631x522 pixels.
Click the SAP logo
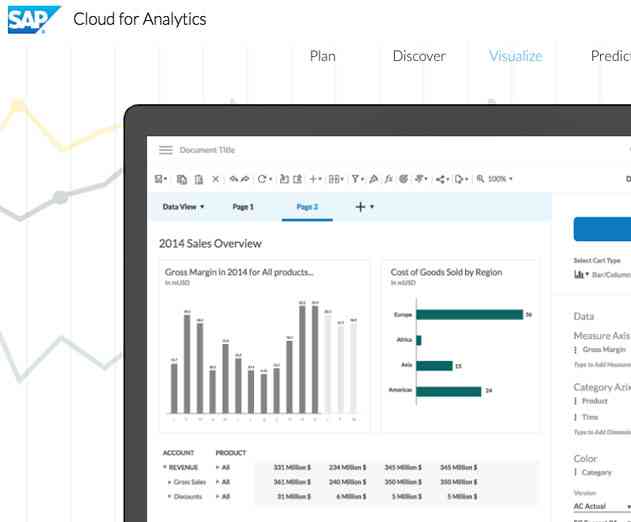[34, 19]
